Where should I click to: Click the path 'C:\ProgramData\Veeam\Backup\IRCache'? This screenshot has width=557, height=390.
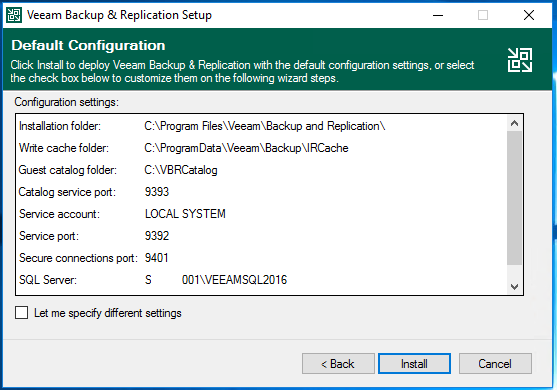[246, 148]
